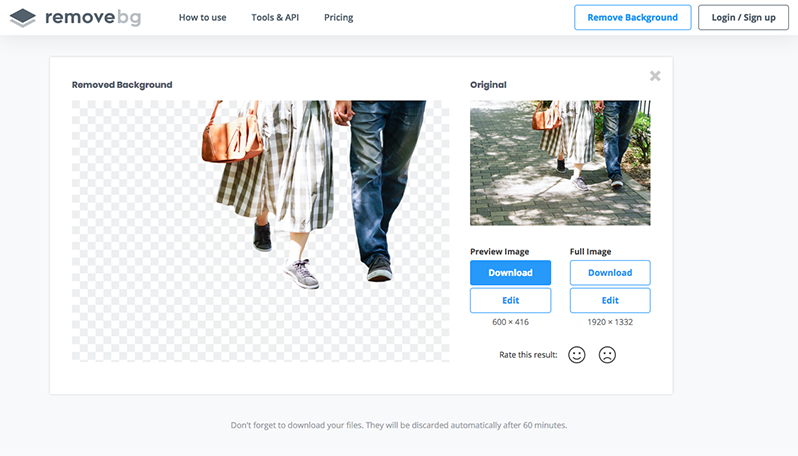Click the '600 × 416' size text

pyautogui.click(x=510, y=322)
